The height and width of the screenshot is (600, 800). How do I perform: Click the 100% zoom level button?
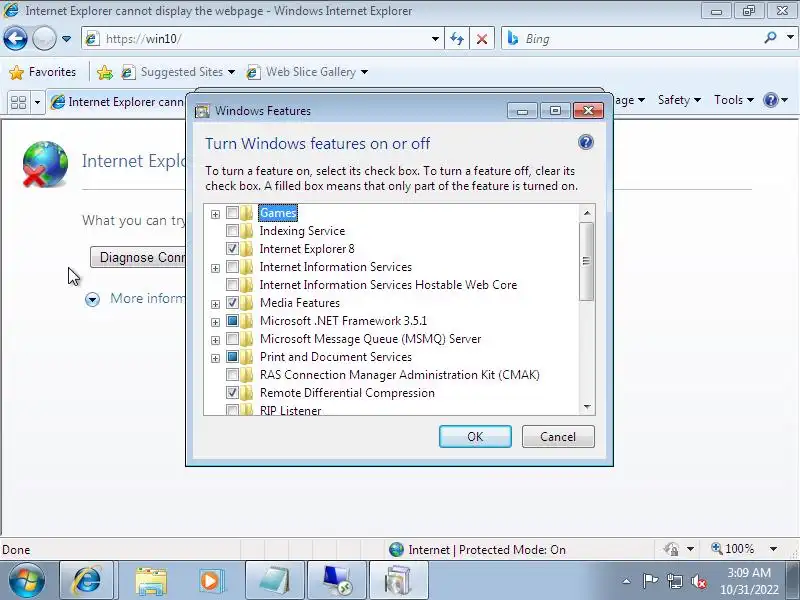(x=733, y=549)
